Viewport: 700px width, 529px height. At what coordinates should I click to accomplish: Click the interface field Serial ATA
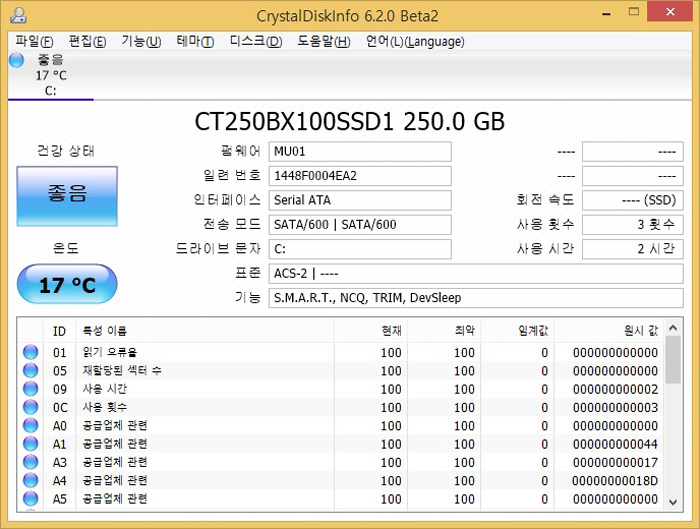[360, 200]
